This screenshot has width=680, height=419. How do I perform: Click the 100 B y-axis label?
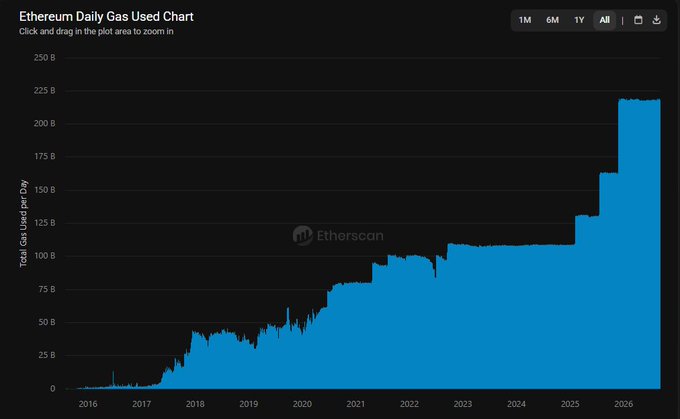45,256
